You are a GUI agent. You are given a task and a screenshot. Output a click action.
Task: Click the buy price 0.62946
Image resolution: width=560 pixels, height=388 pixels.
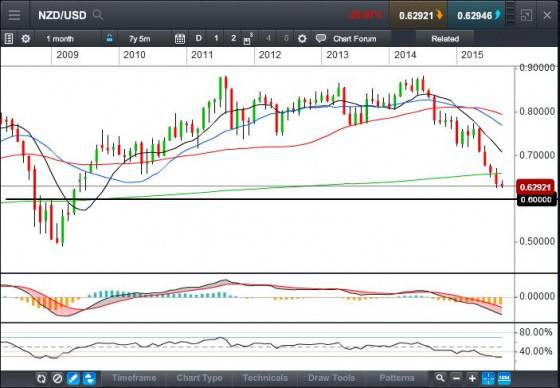(476, 15)
